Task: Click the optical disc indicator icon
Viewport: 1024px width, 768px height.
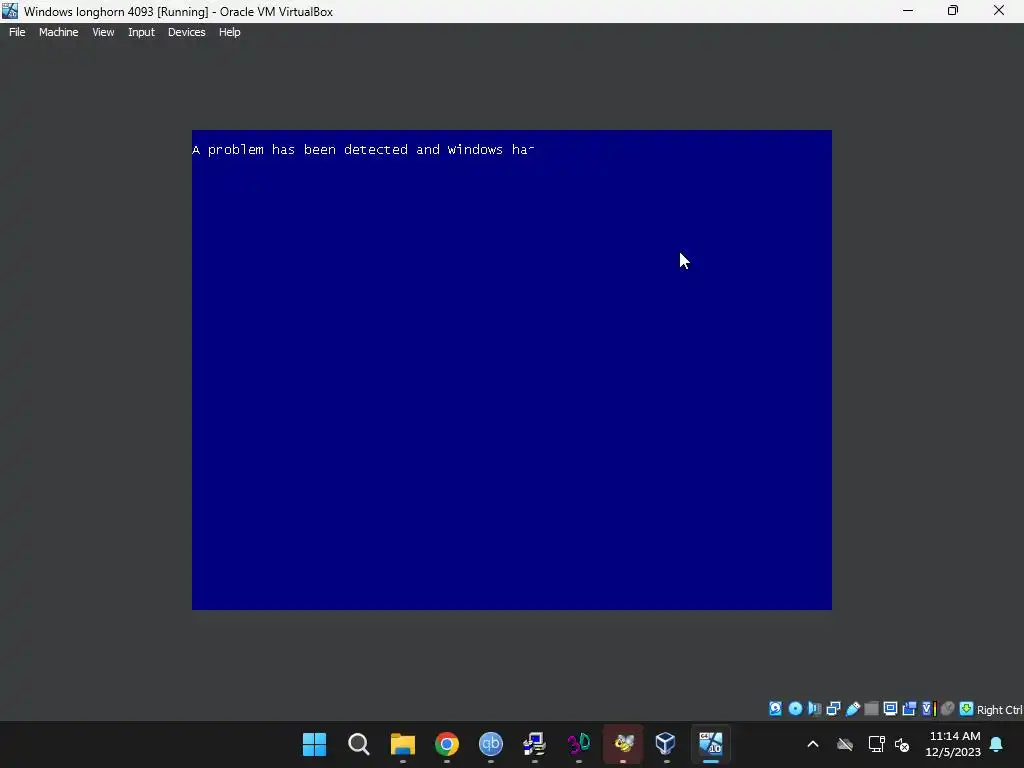Action: (x=795, y=709)
